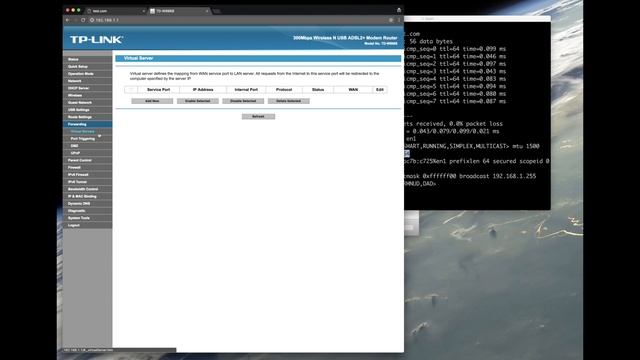Open Guest Network menu item
This screenshot has height=360, width=640.
[x=87, y=102]
